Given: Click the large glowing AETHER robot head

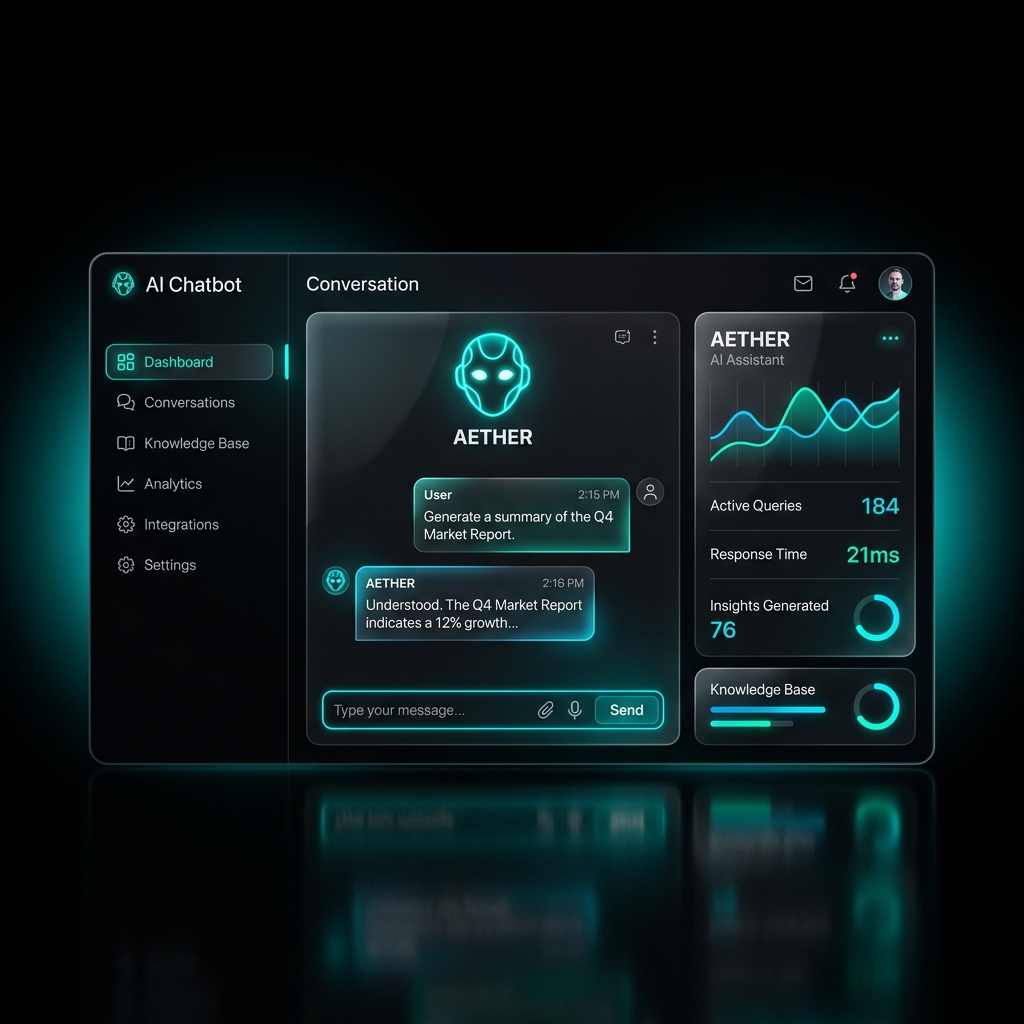Looking at the screenshot, I should point(492,375).
